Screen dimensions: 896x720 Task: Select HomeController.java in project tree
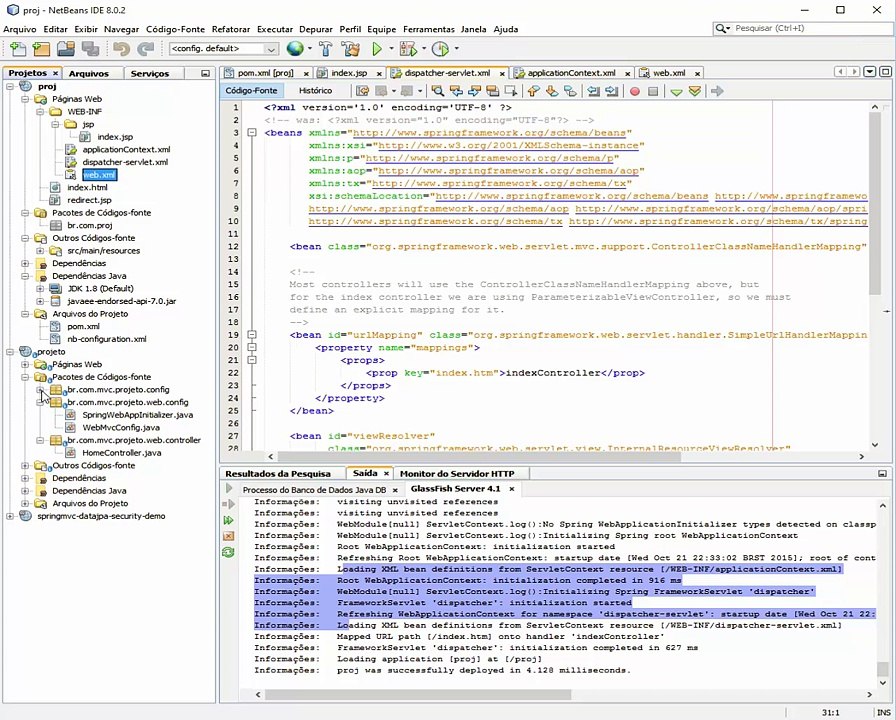[x=121, y=453]
